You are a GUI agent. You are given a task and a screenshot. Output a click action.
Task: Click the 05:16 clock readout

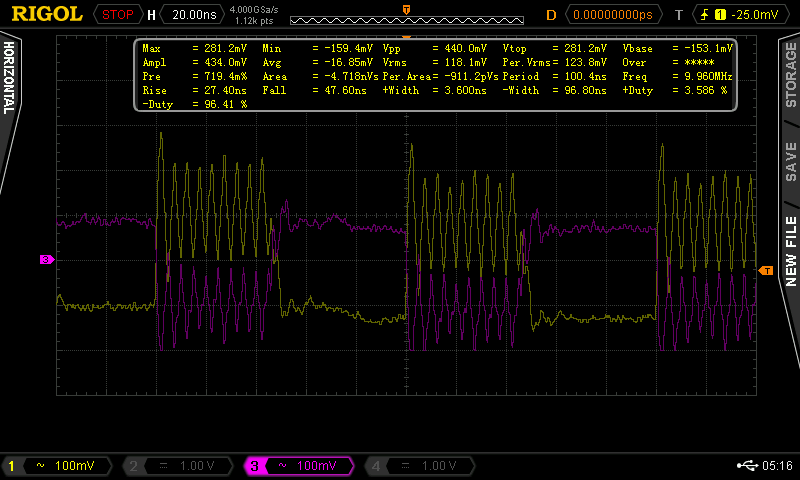pyautogui.click(x=777, y=465)
